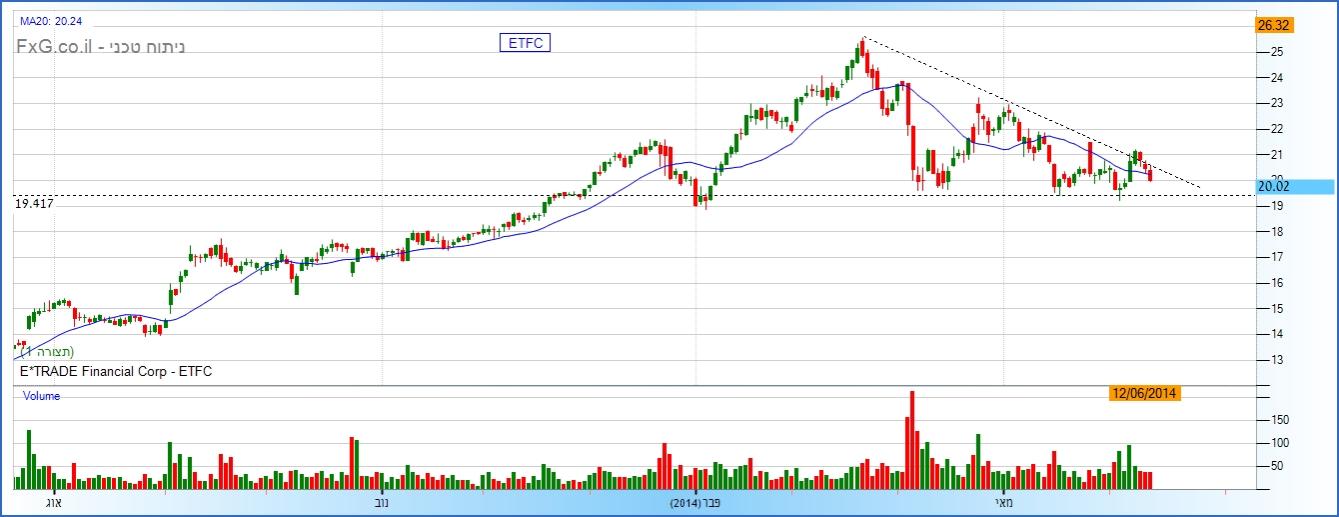This screenshot has width=1339, height=517.
Task: Click the 150 mark on volume axis
Action: click(x=1280, y=420)
